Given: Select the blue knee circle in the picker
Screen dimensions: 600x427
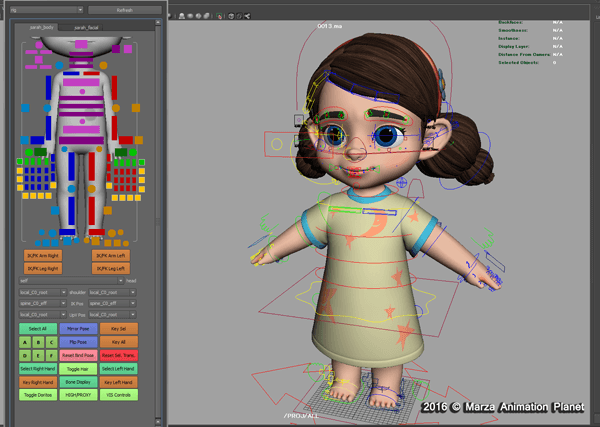Looking at the screenshot, I should 72,189.
